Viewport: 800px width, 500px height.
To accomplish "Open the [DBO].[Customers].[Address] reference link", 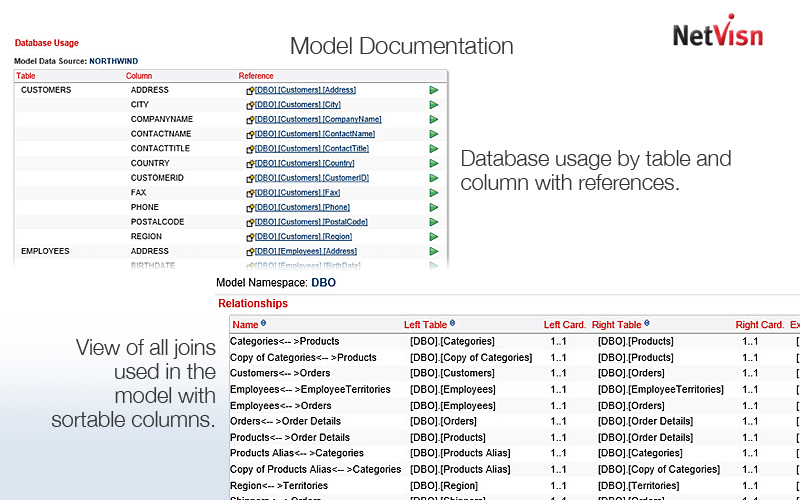I will coord(305,90).
